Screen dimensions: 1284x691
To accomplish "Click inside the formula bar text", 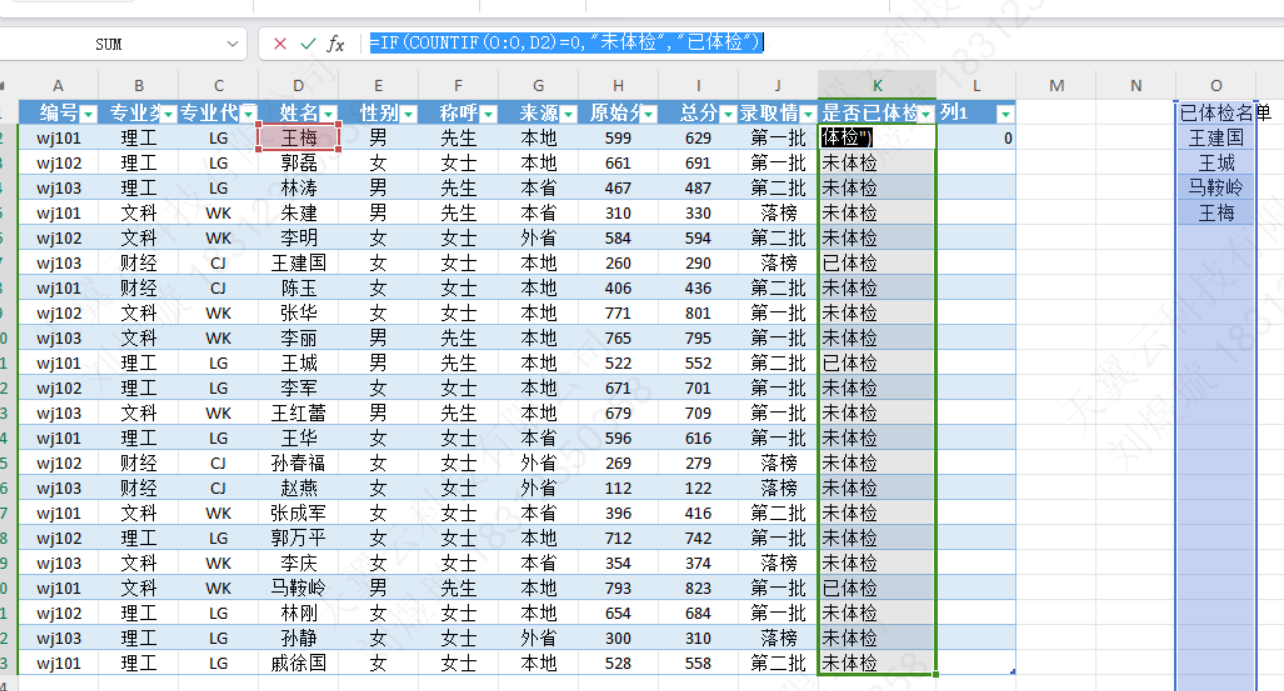I will [566, 42].
